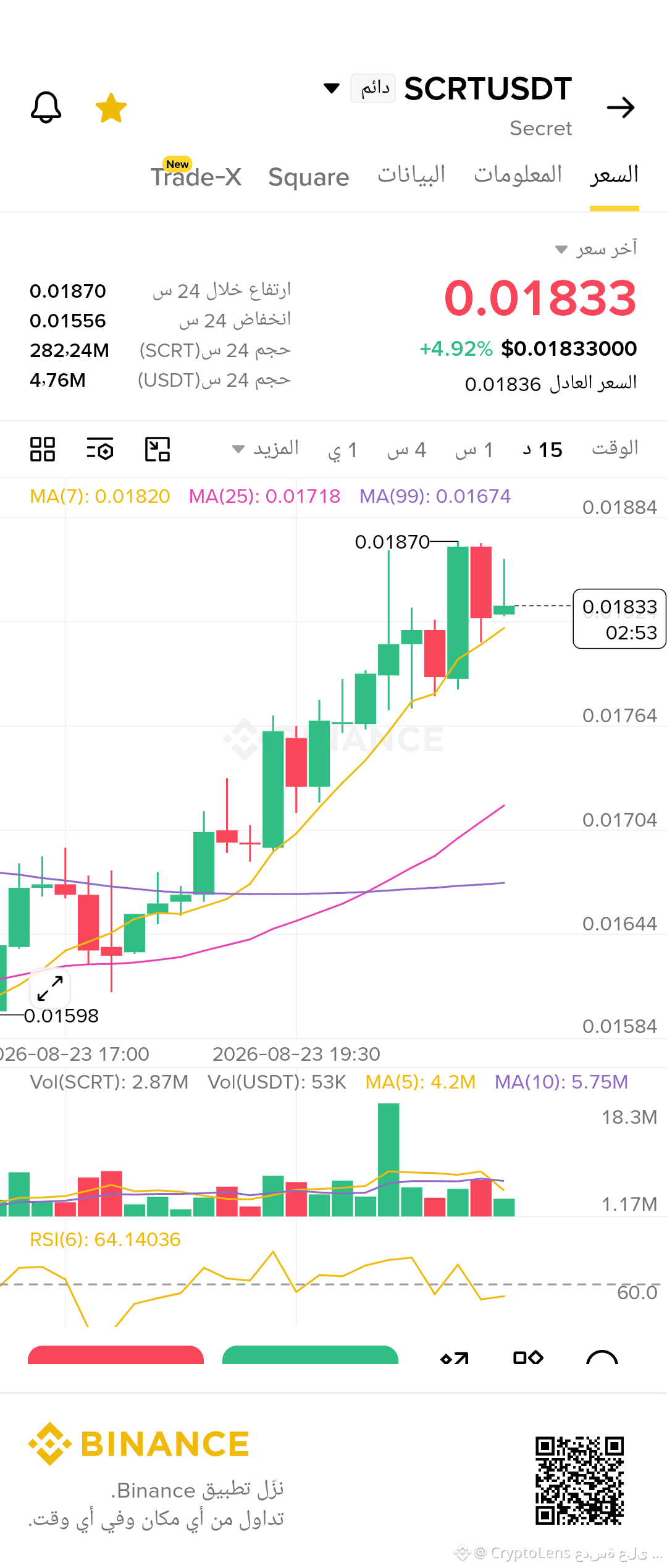Screen dimensions: 667x1568
Task: Tap the diamond arrow icon in bottom bar
Action: click(x=455, y=1358)
